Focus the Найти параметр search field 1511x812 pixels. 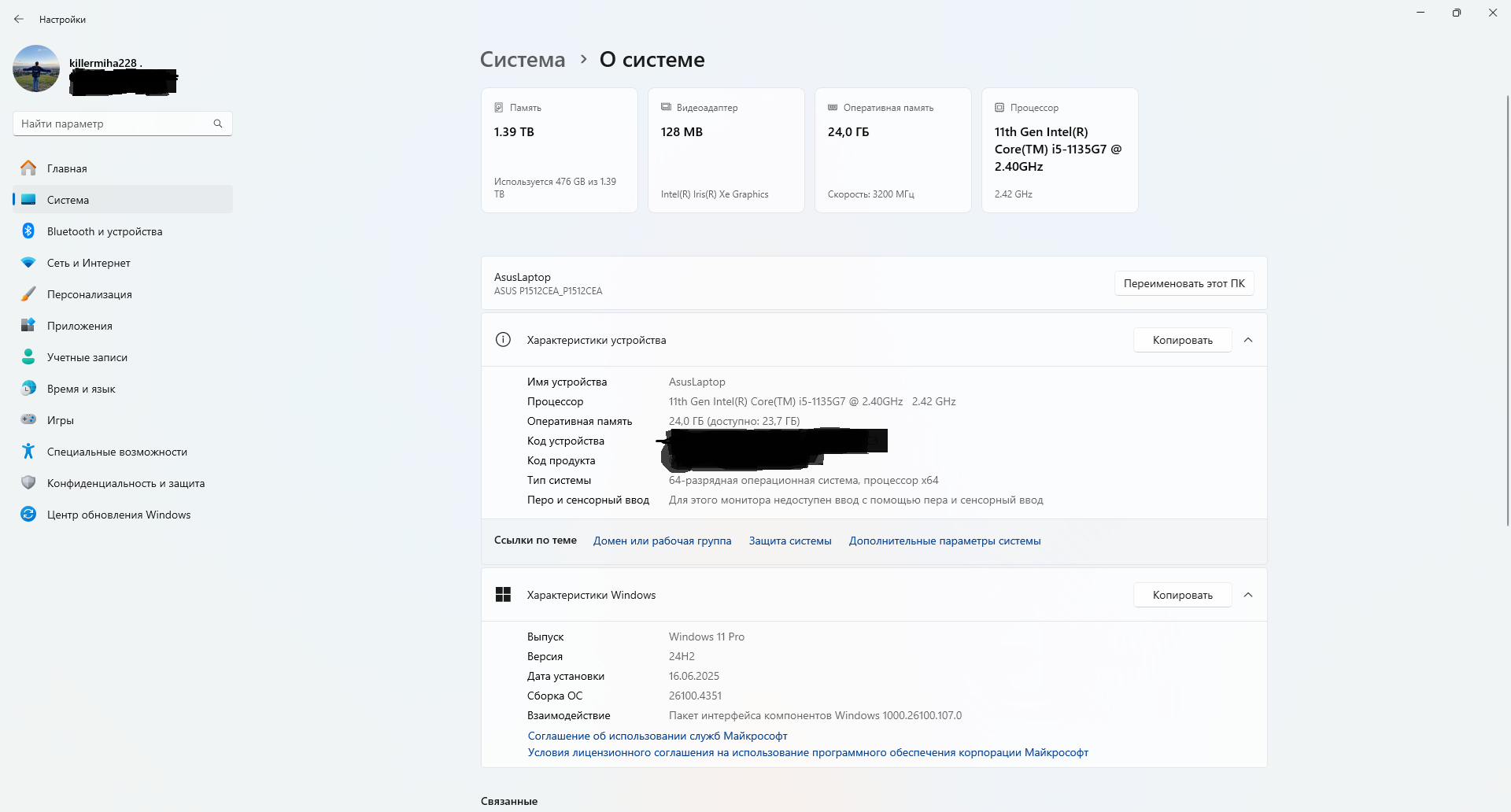(123, 124)
